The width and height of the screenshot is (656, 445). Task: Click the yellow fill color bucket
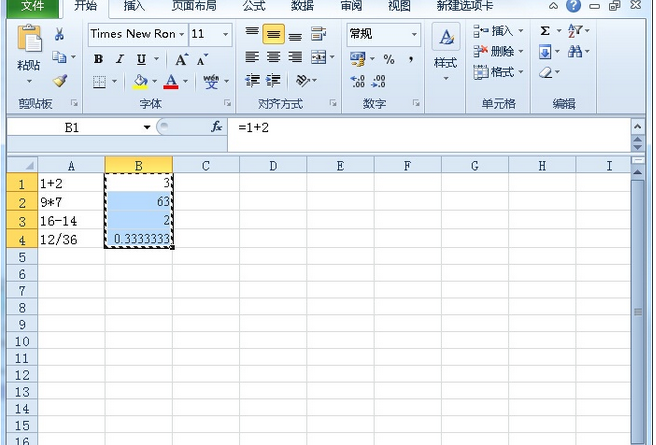point(140,81)
